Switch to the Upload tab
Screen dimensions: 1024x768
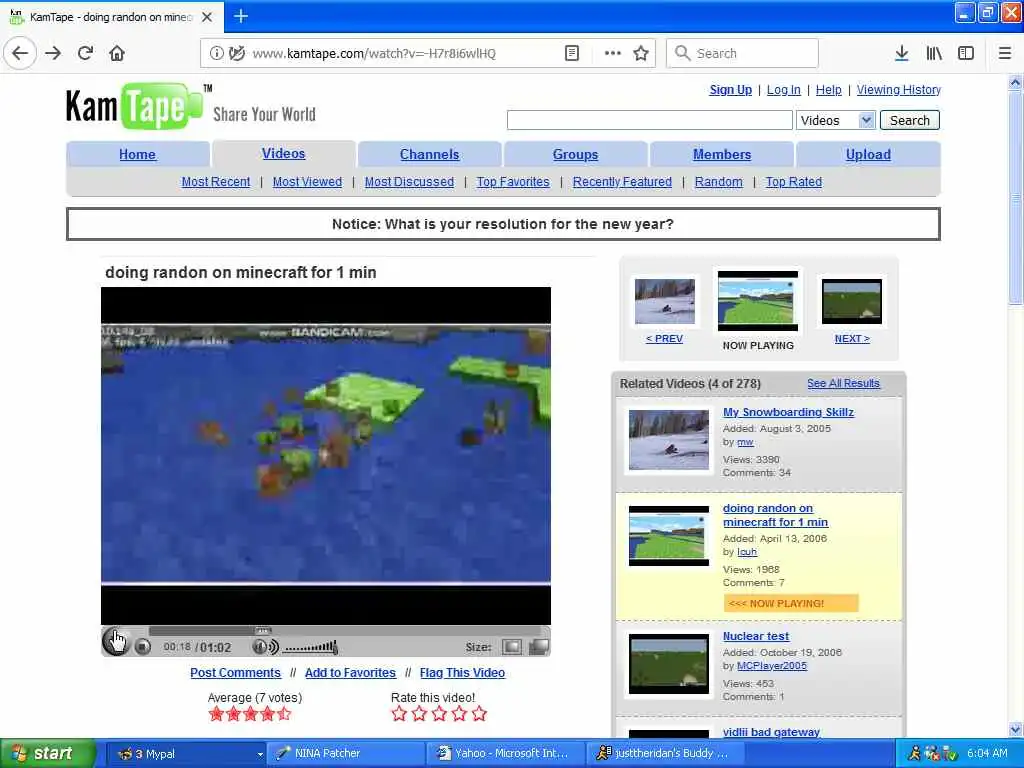pyautogui.click(x=868, y=155)
